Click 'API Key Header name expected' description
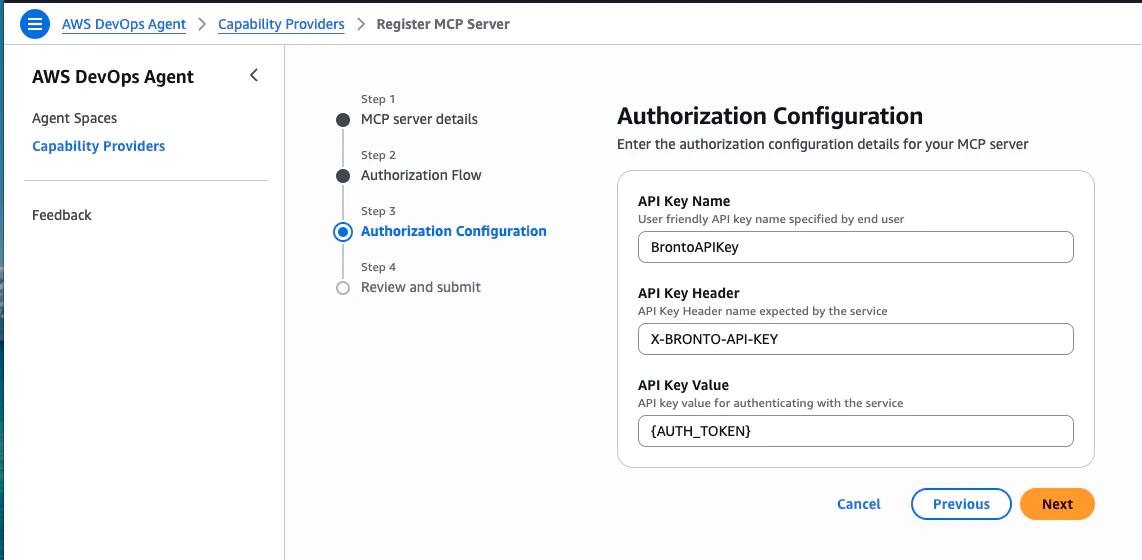 click(763, 311)
